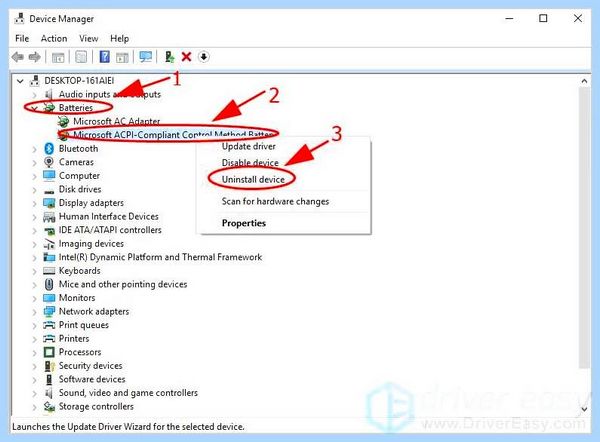Click the Imaging devices icon
The image size is (600, 442).
49,244
